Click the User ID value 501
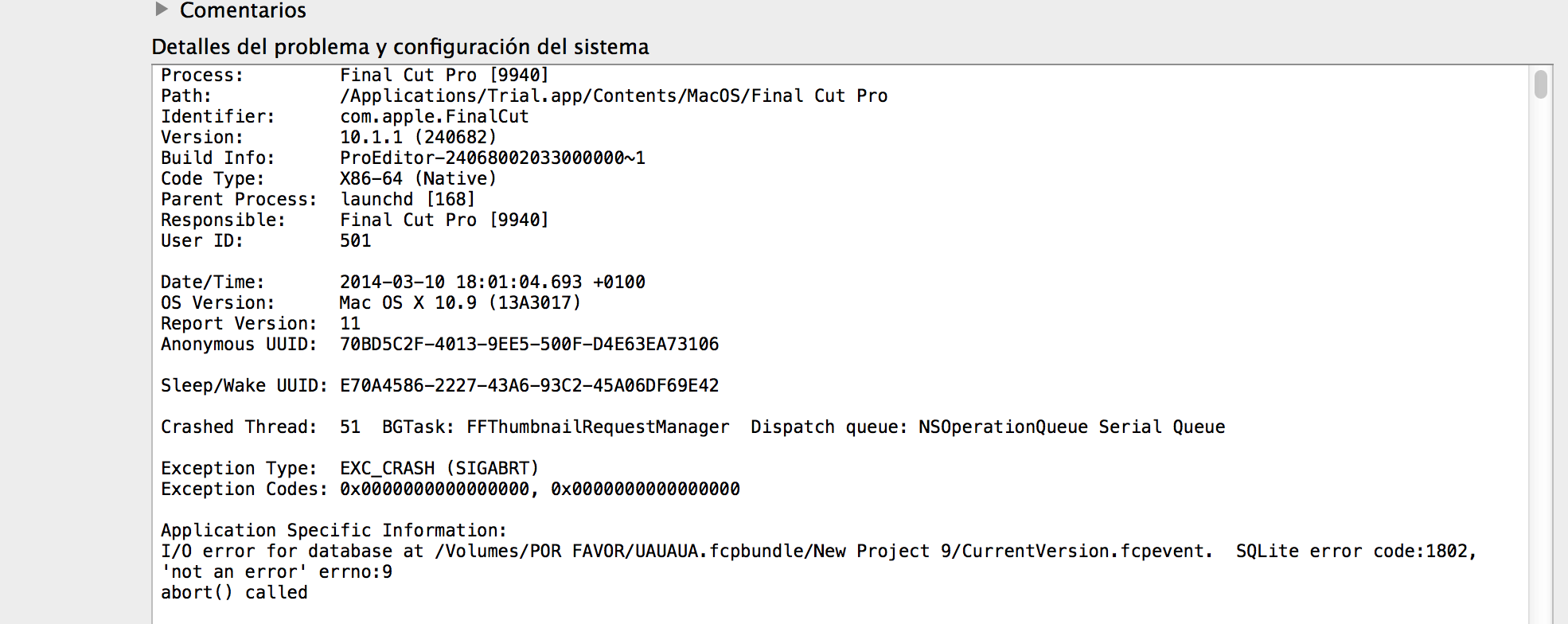Image resolution: width=1568 pixels, height=624 pixels. (x=355, y=240)
